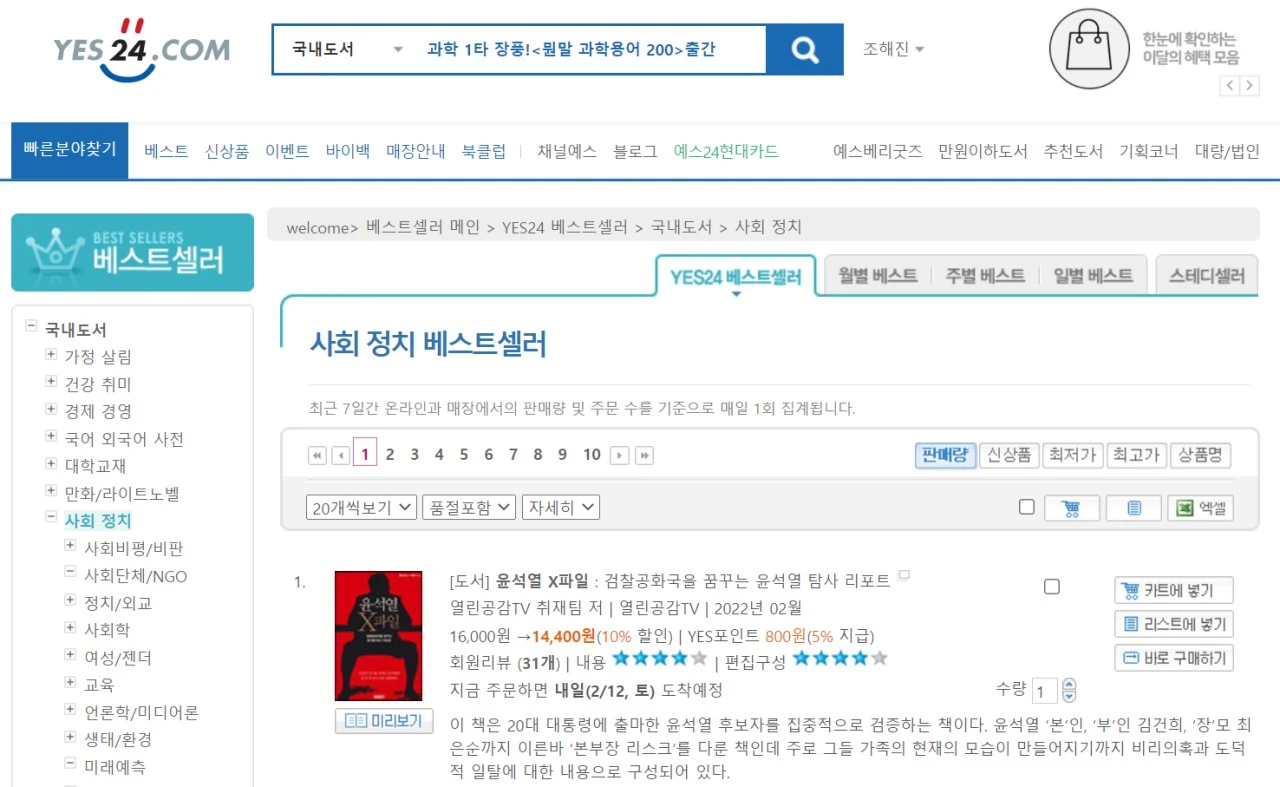Sort by 판매량
The width and height of the screenshot is (1280, 787).
click(x=945, y=455)
